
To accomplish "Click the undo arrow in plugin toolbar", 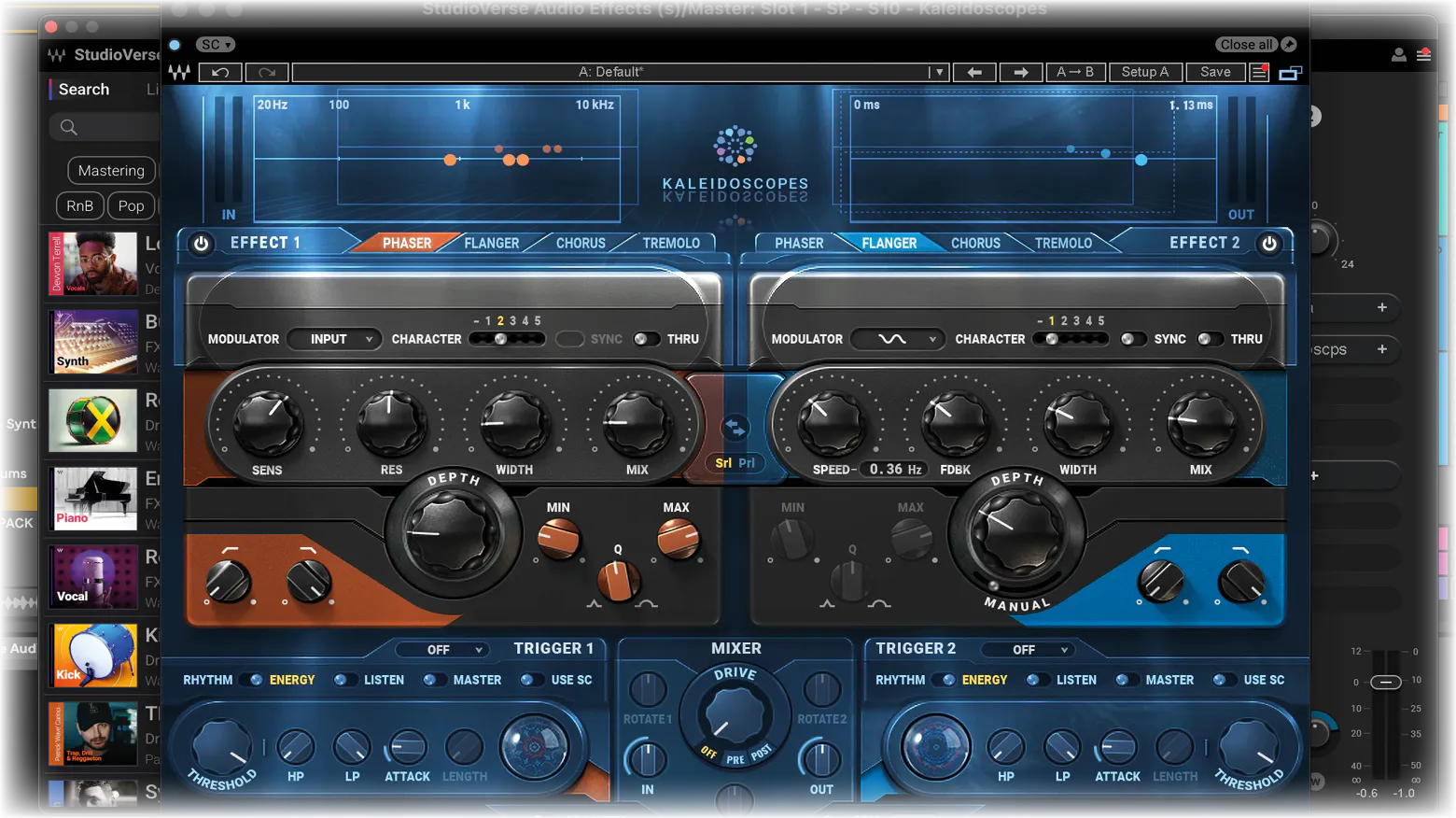I will click(x=220, y=72).
